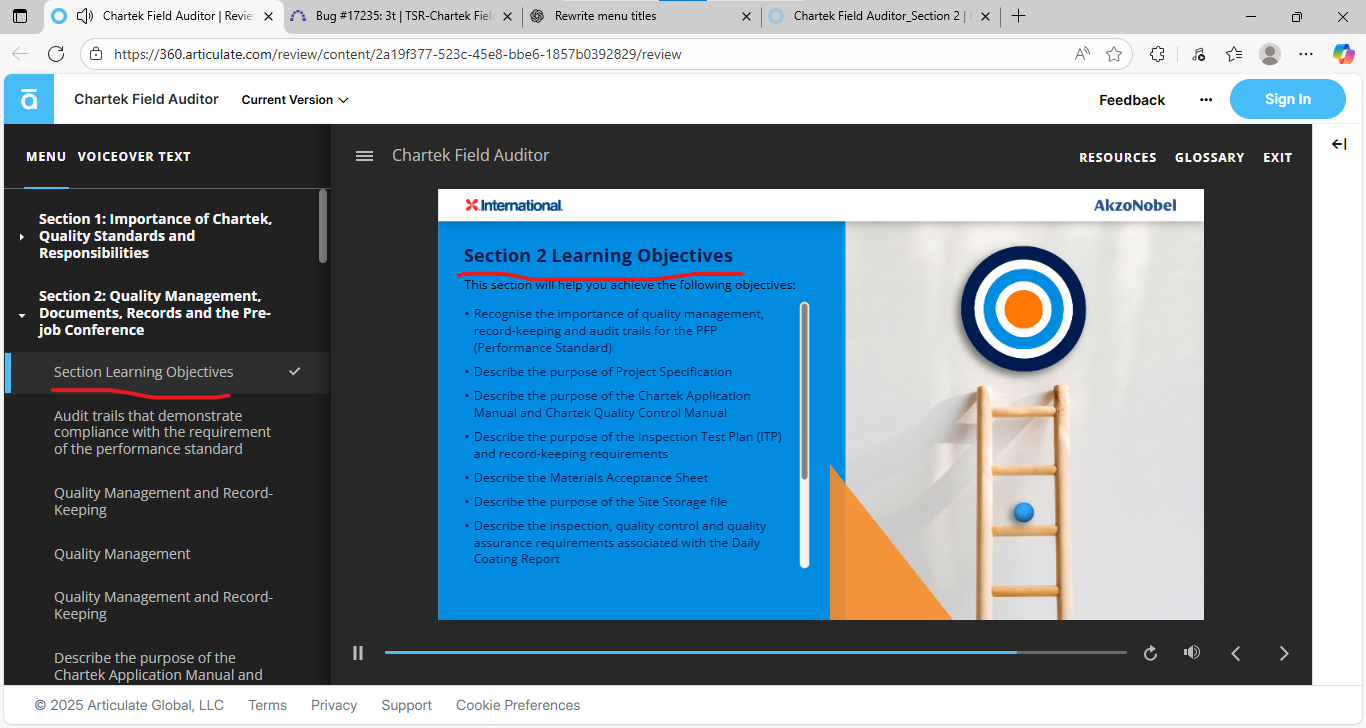Viewport: 1366px width, 728px height.
Task: Go back to the previous slide
Action: [1236, 652]
